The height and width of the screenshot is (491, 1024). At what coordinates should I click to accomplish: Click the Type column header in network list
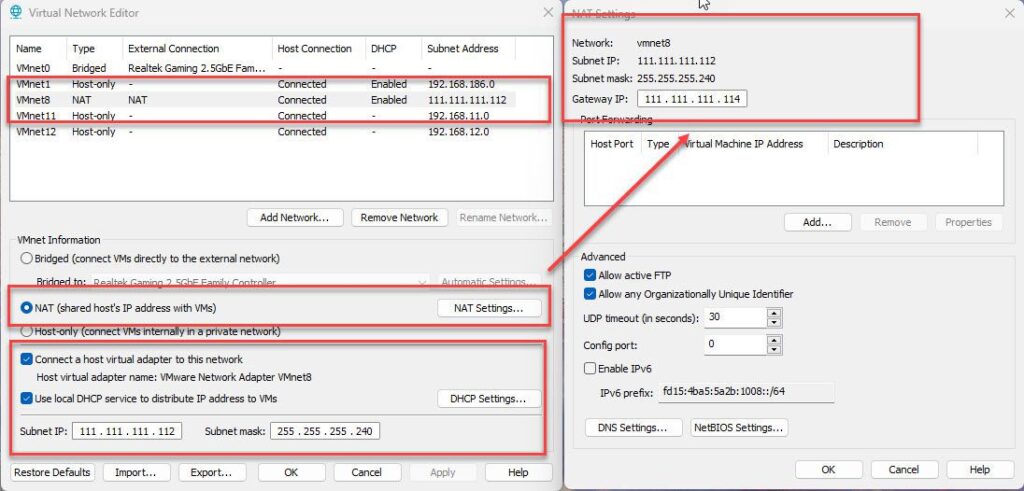click(95, 48)
